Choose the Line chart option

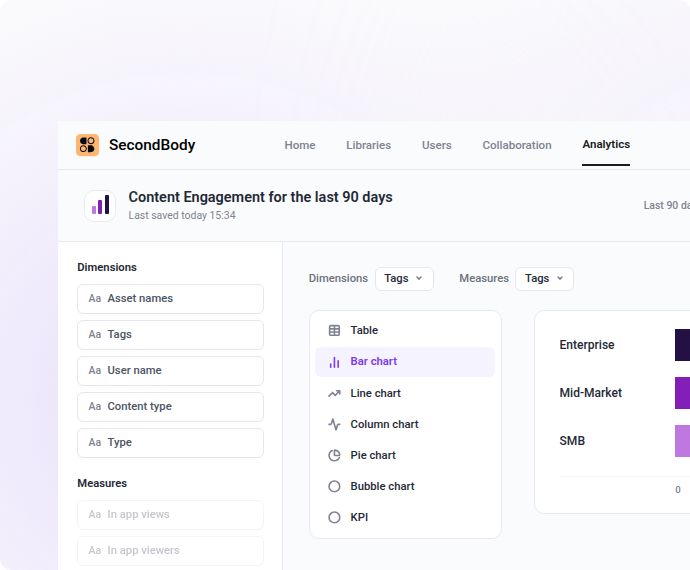[405, 393]
